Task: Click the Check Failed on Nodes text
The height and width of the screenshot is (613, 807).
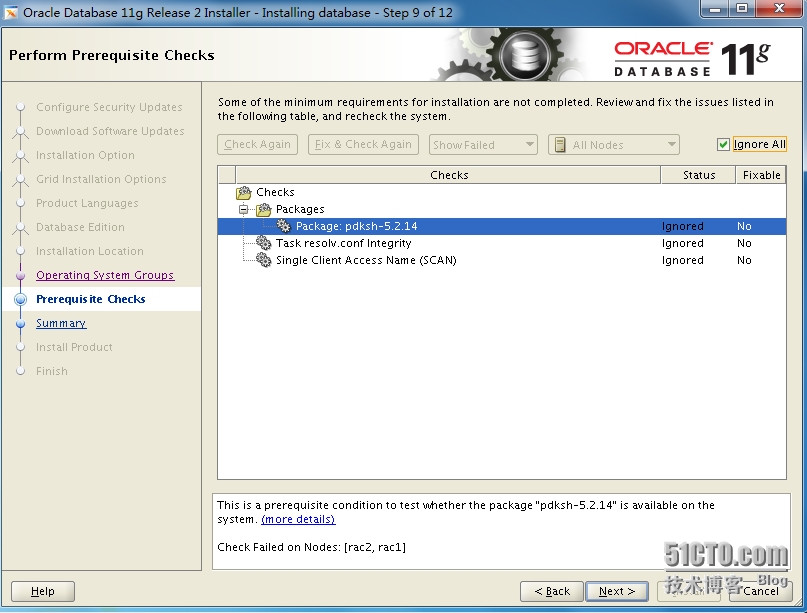Action: (x=311, y=547)
